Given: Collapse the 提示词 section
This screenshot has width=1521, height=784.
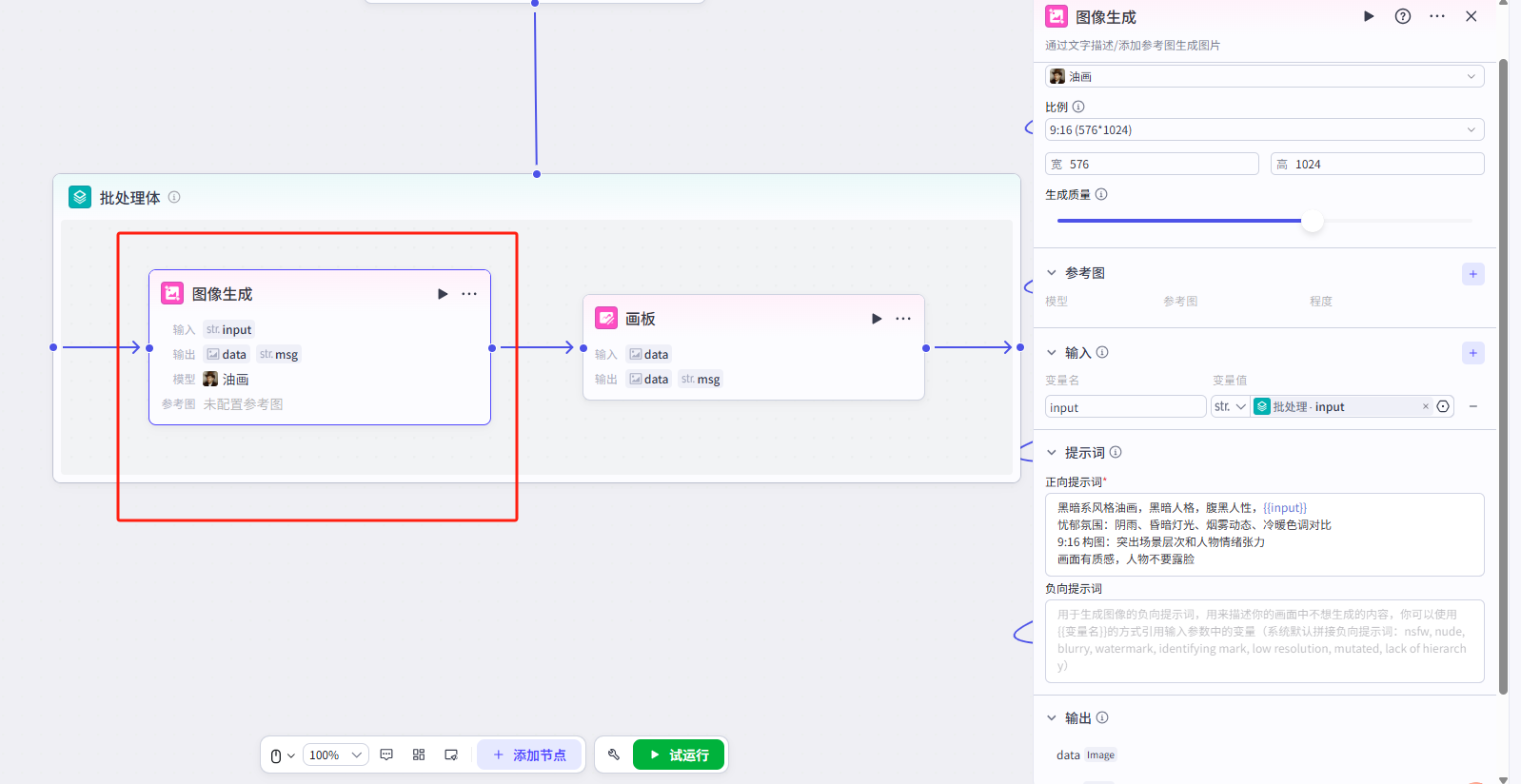Looking at the screenshot, I should click(1052, 453).
